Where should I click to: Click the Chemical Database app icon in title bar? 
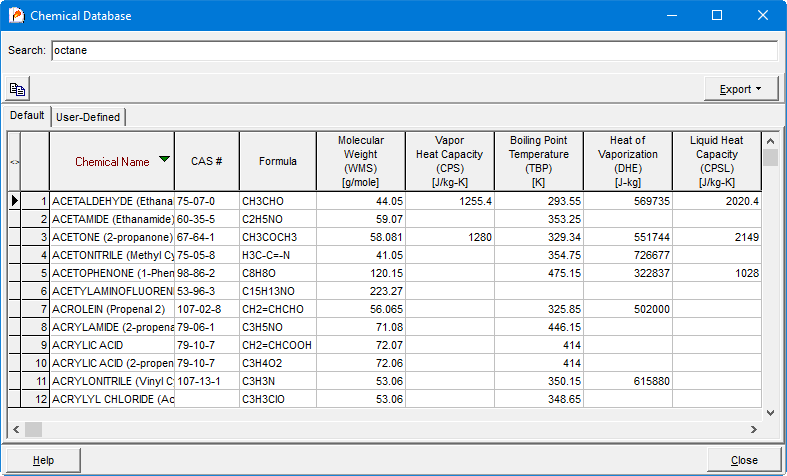point(17,15)
